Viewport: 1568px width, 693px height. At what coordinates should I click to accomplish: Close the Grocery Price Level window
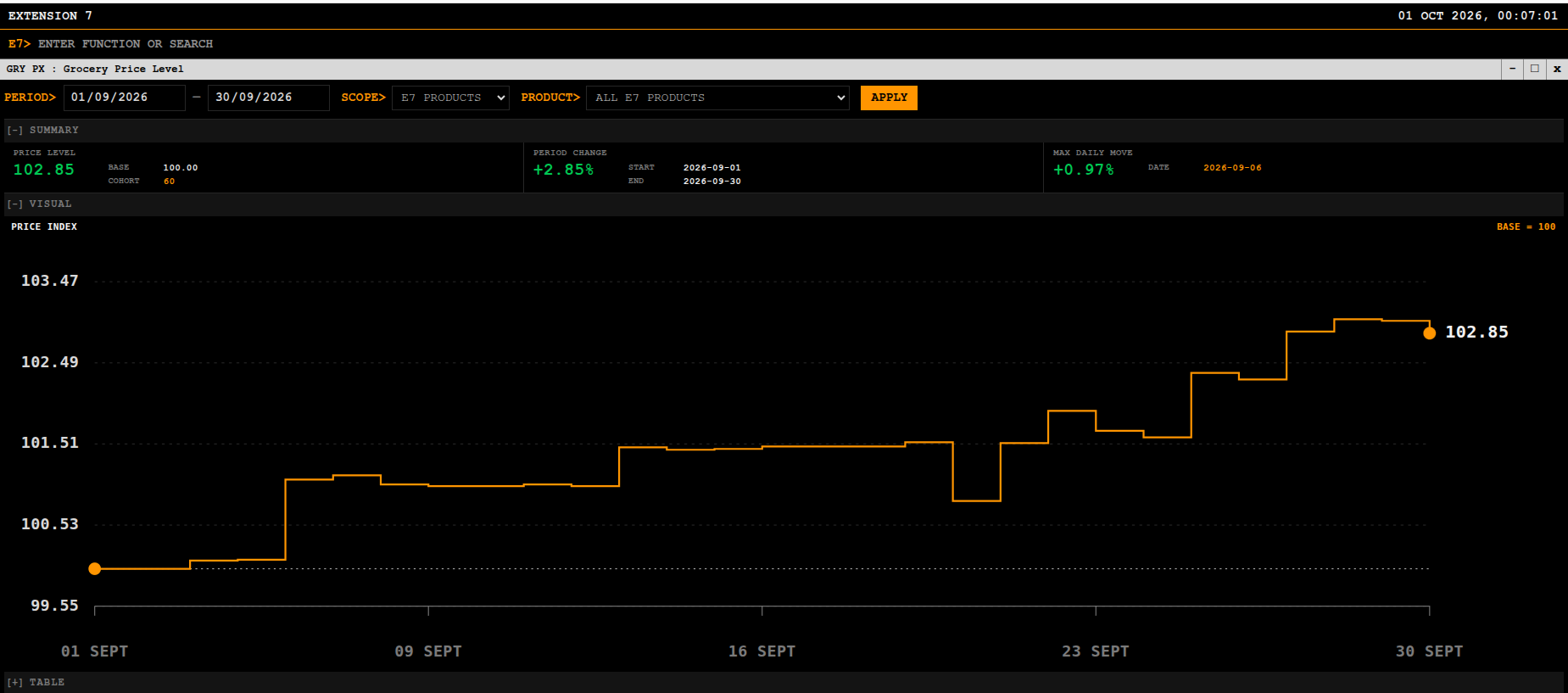coord(1557,69)
